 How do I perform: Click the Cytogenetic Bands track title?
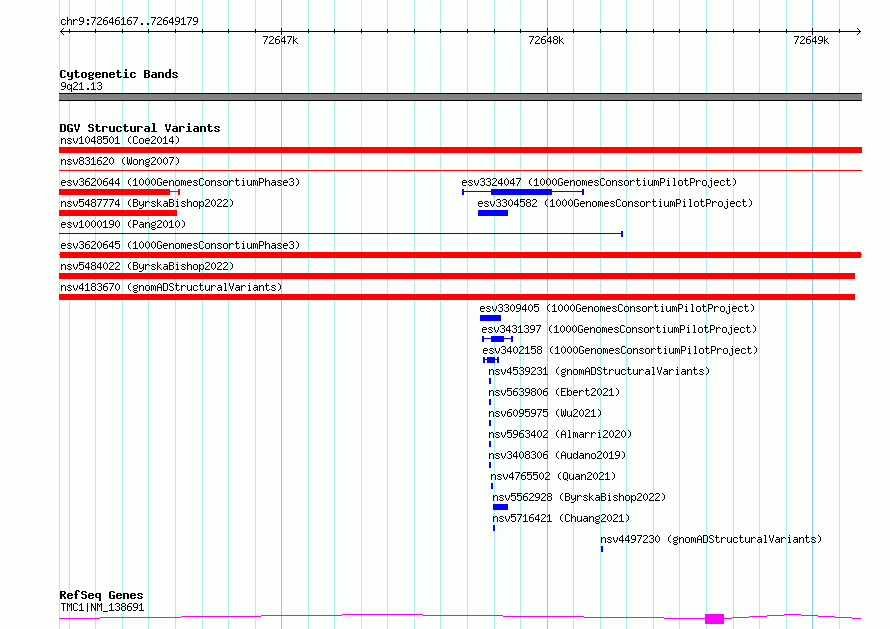coord(119,74)
